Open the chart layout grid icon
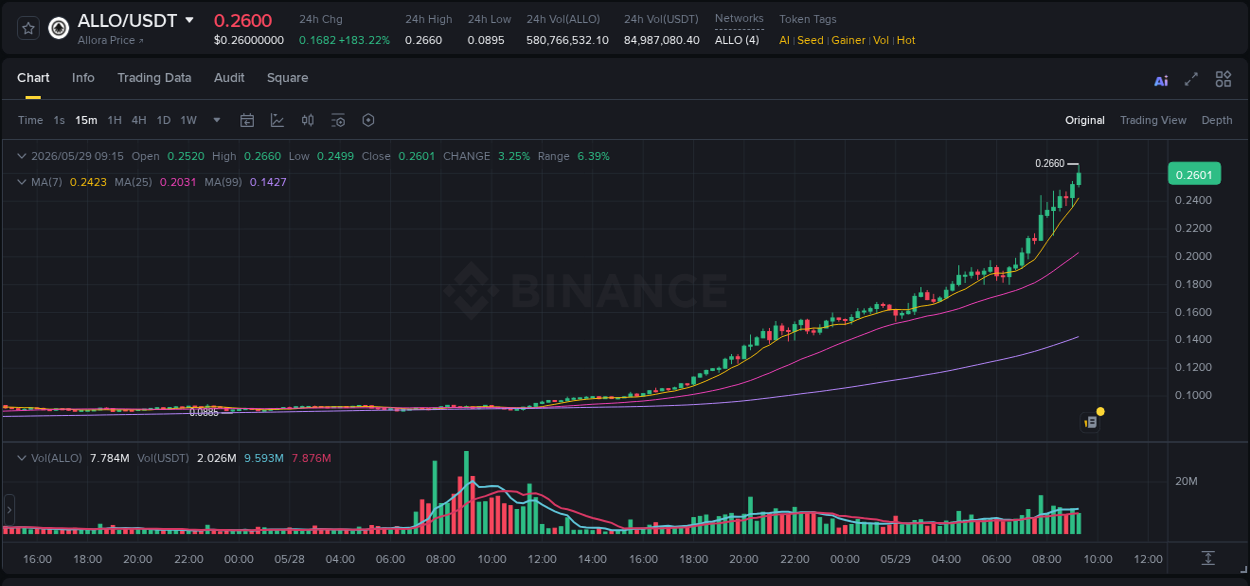 tap(1223, 79)
